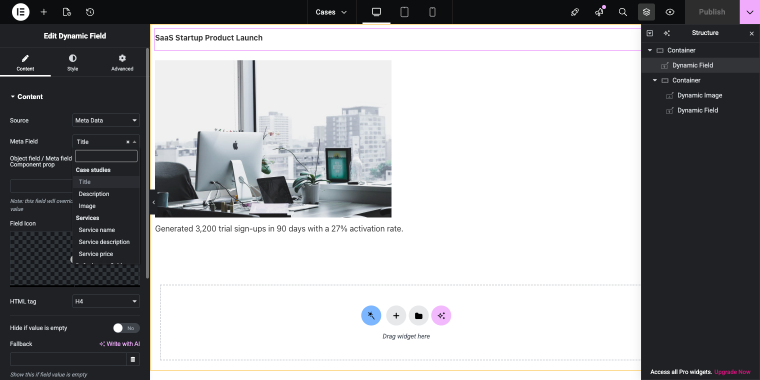This screenshot has height=380, width=760.
Task: Select the highlighted Dynamic Field row
Action: tap(700, 65)
